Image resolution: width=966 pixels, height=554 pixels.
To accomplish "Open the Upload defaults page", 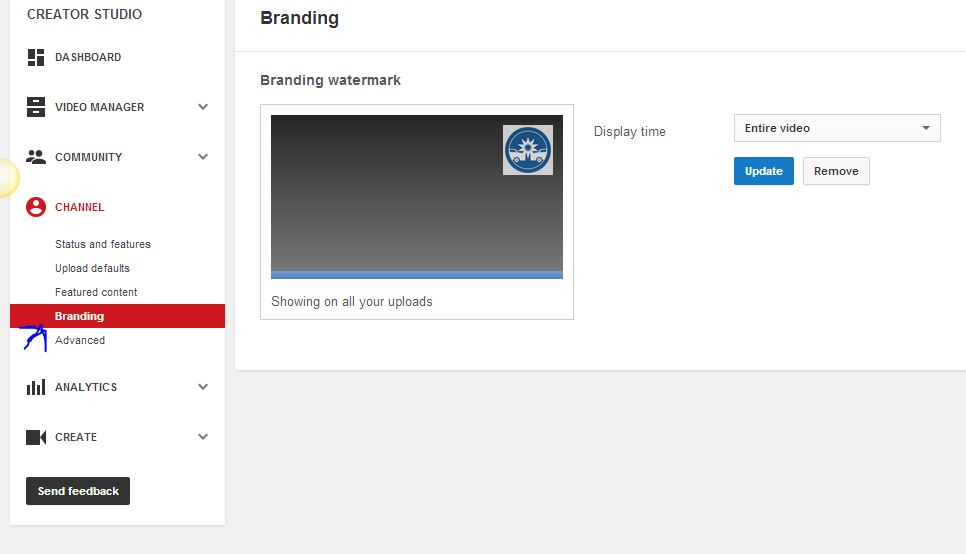I will click(92, 268).
